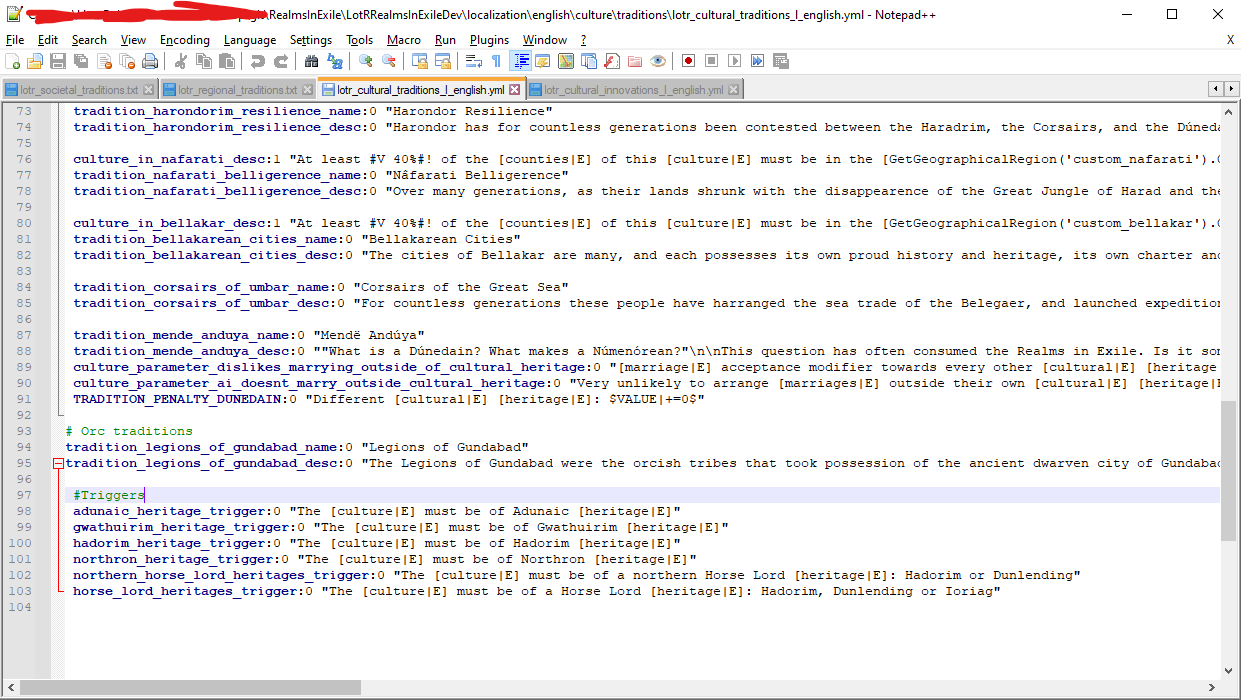
Task: Open the Window menu
Action: tap(545, 40)
